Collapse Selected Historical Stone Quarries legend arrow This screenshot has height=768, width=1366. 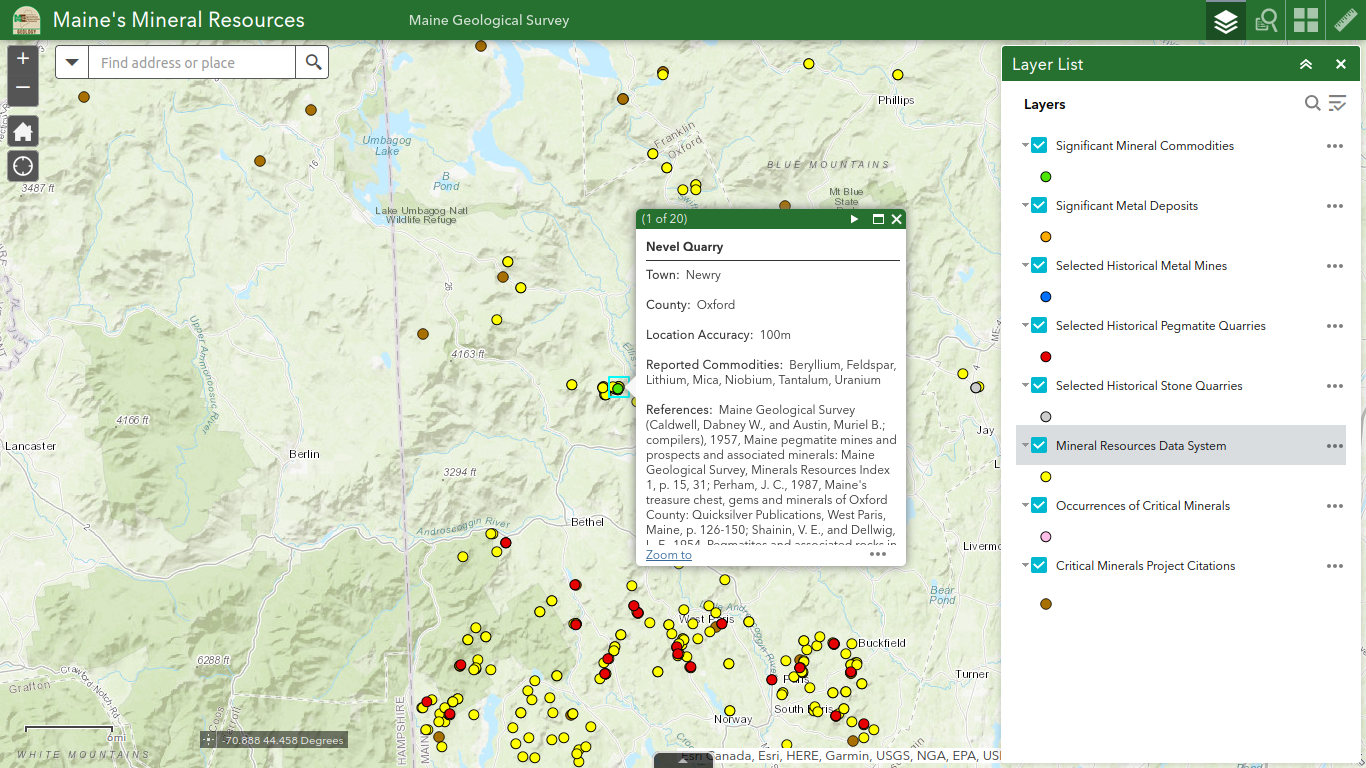pyautogui.click(x=1025, y=385)
